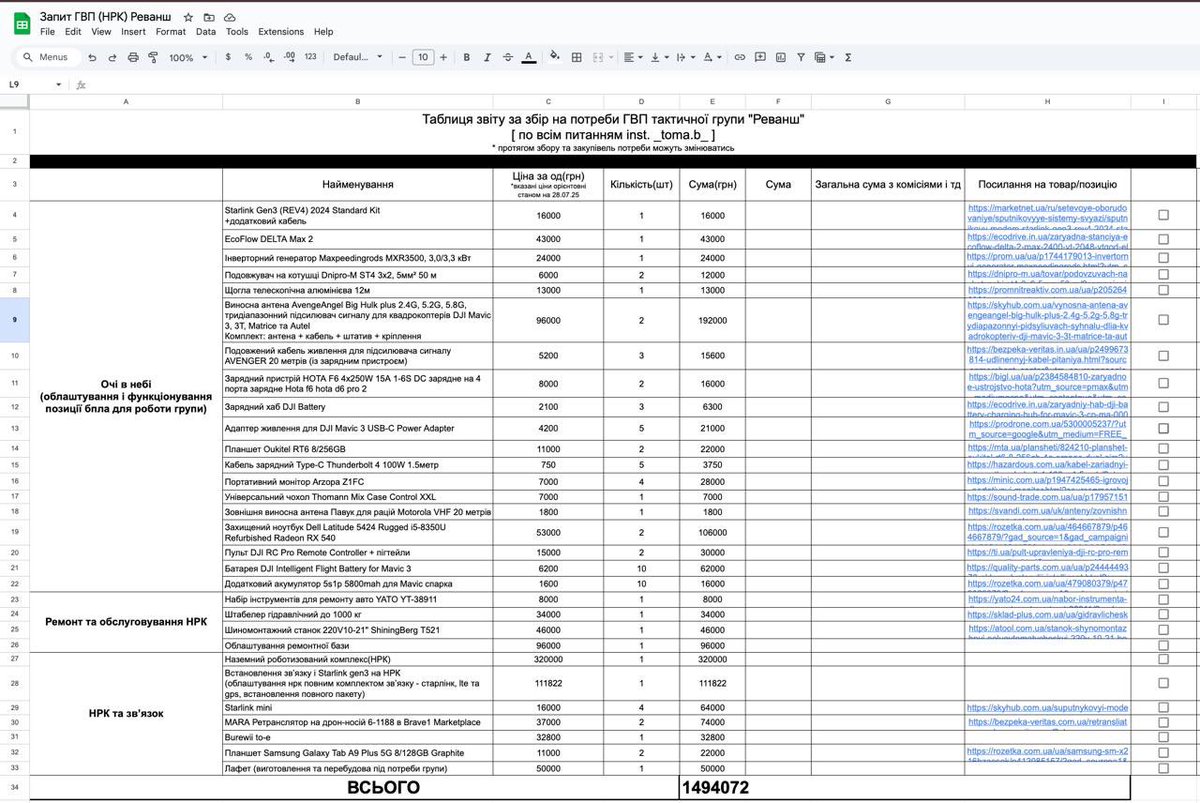1200x803 pixels.
Task: Check cloud save status icon
Action: point(230,18)
